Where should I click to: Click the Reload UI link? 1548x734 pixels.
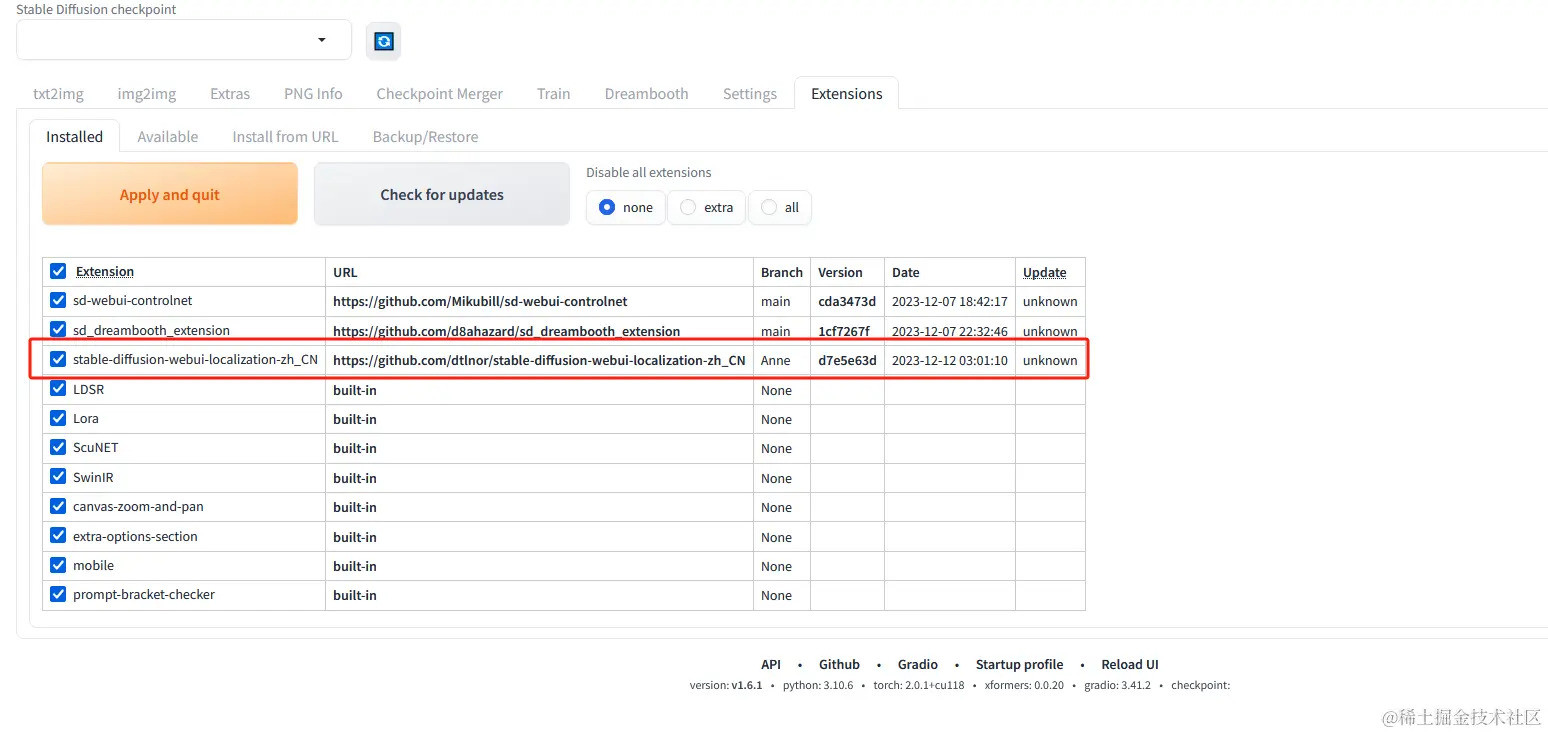[x=1130, y=664]
